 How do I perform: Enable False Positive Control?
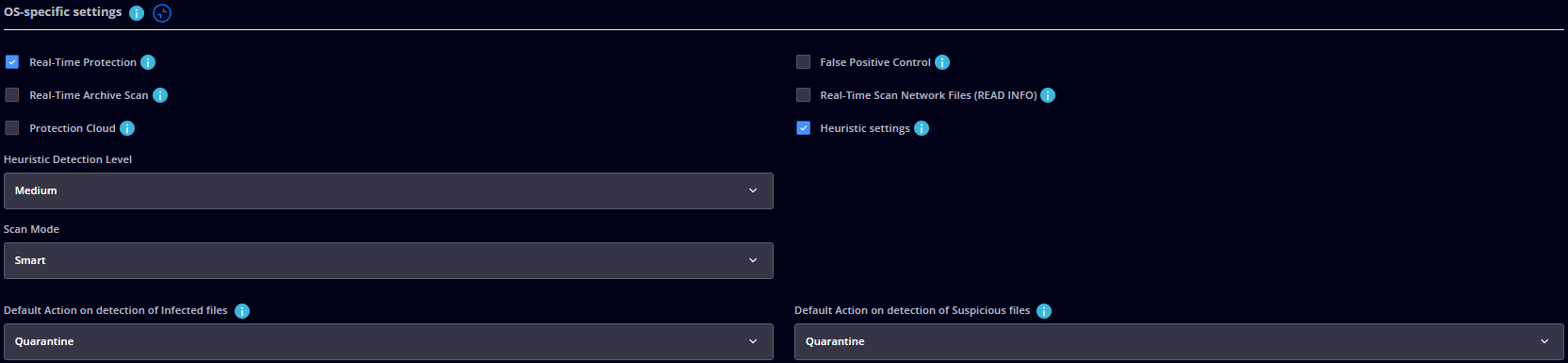click(803, 62)
